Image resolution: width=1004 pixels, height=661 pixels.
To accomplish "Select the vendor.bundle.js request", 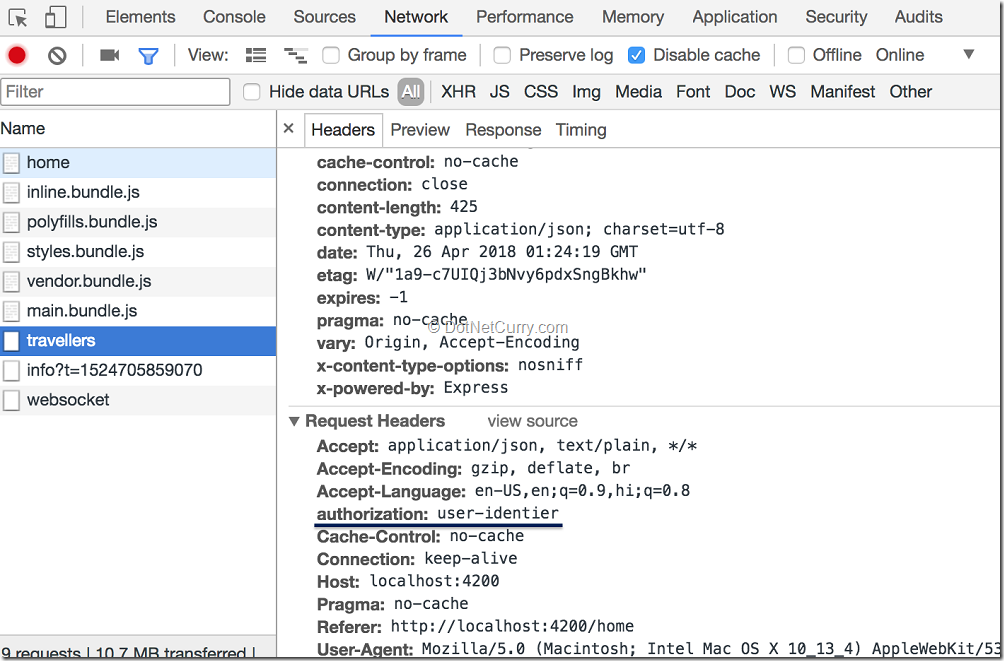I will point(138,281).
